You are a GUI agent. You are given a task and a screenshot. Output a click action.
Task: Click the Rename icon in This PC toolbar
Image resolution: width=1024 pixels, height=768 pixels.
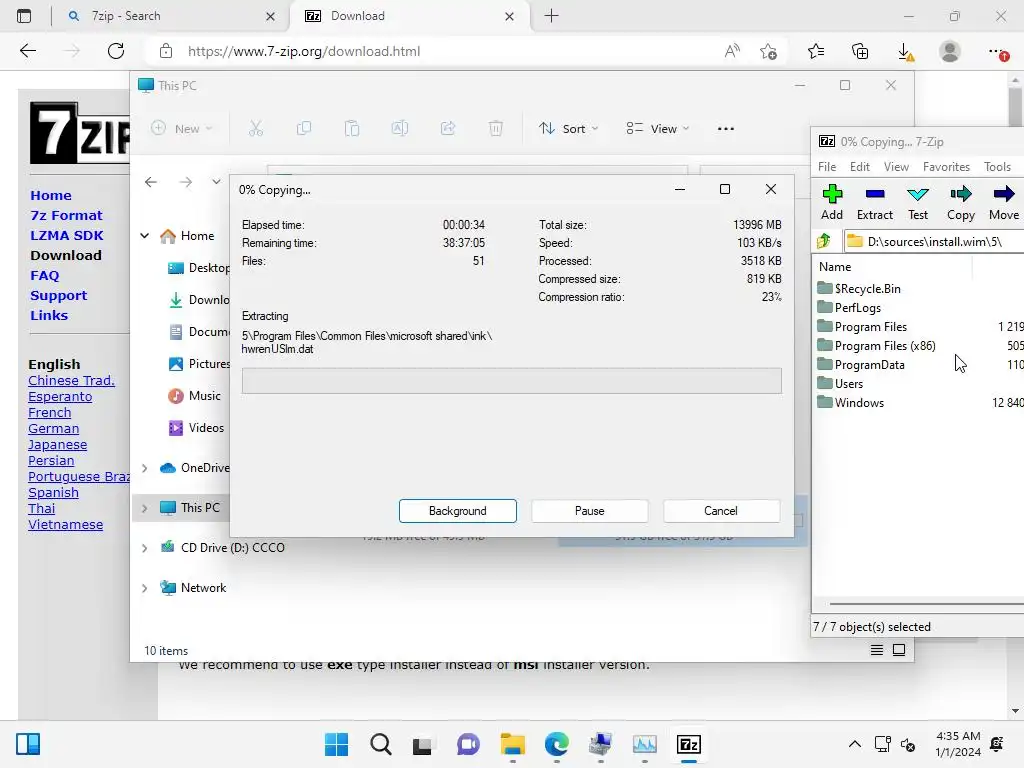tap(400, 129)
